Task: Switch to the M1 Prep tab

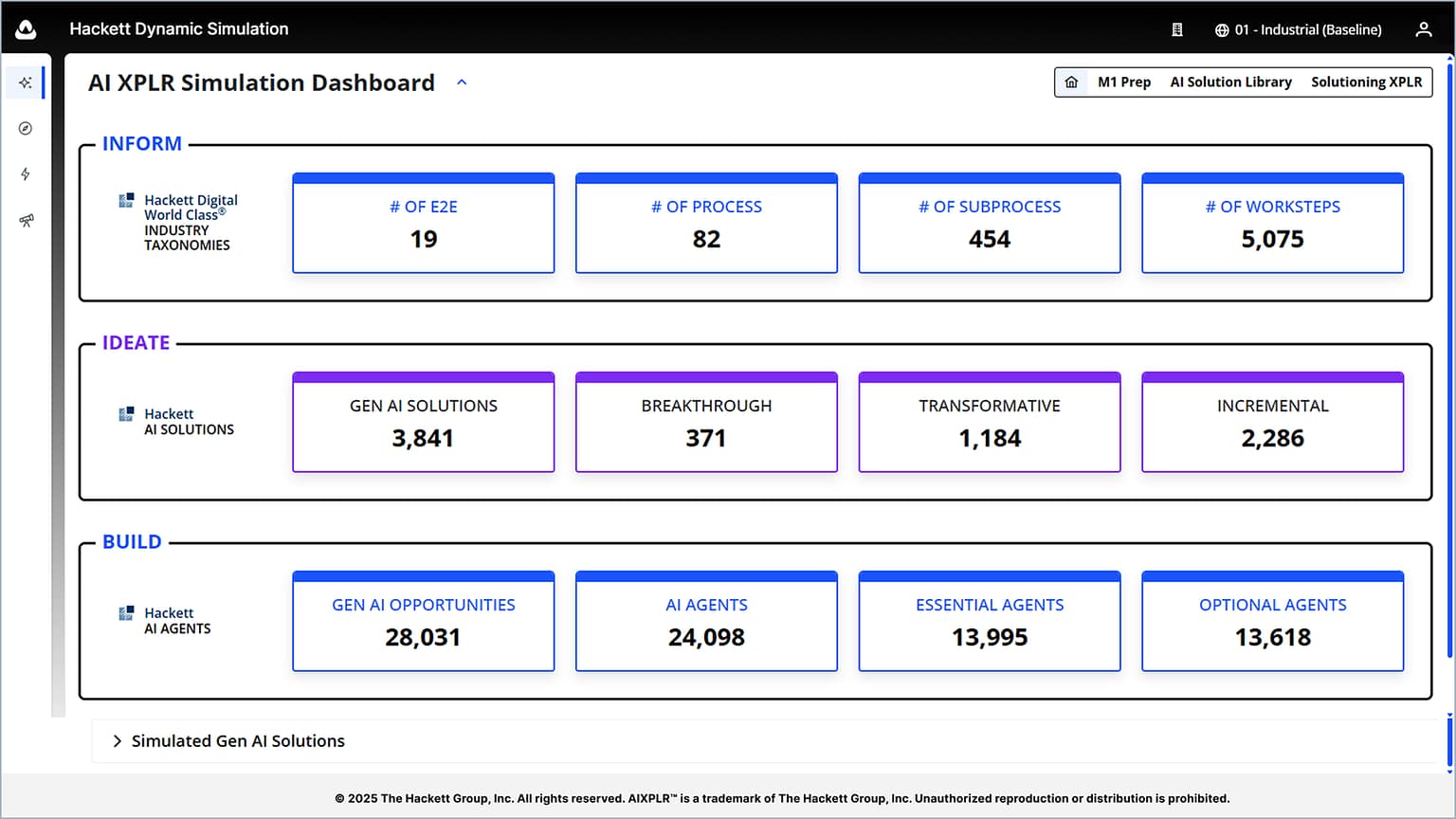Action: click(x=1124, y=82)
